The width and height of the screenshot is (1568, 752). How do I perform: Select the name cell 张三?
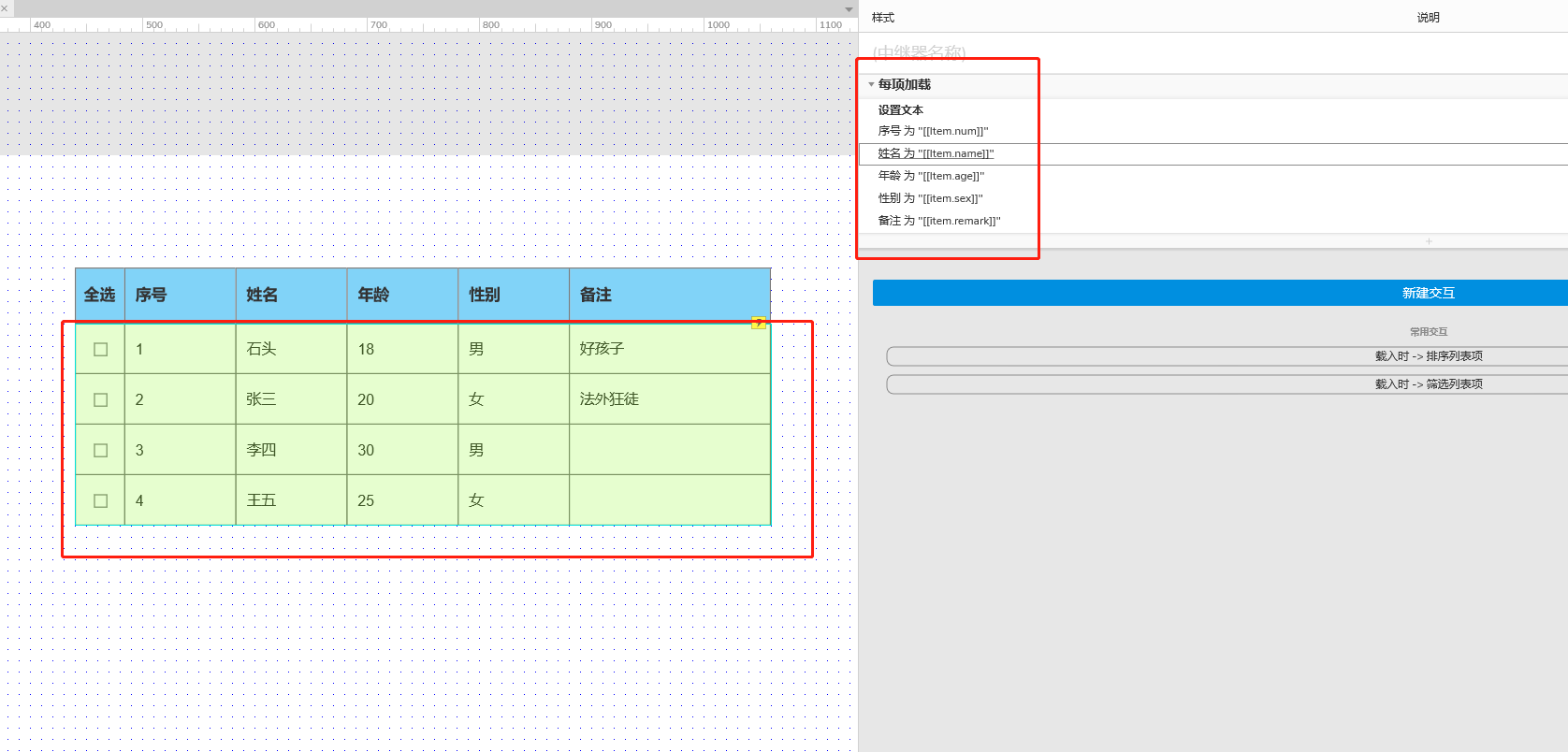(x=291, y=399)
